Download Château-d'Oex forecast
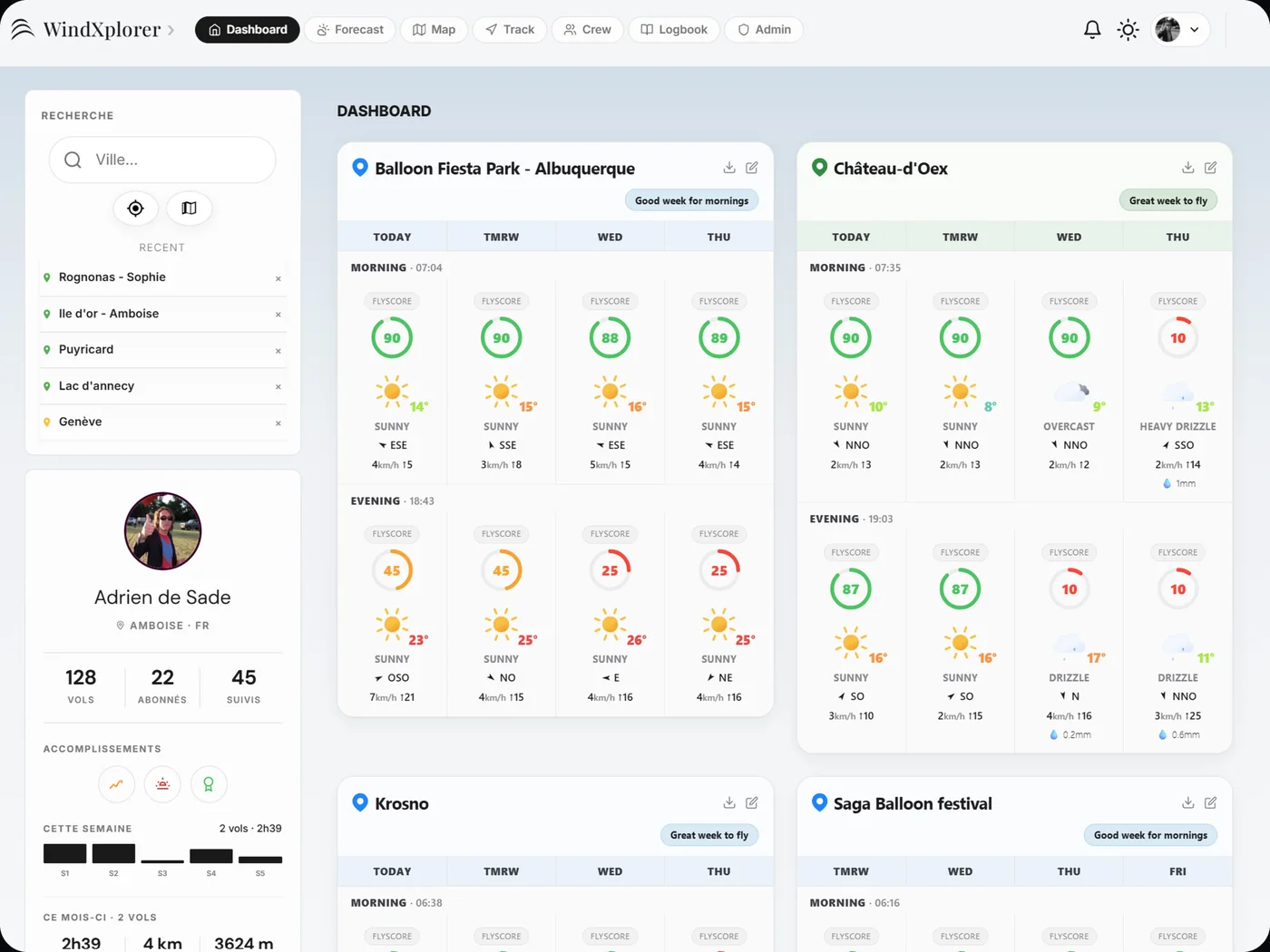Image resolution: width=1270 pixels, height=952 pixels. (x=1188, y=168)
